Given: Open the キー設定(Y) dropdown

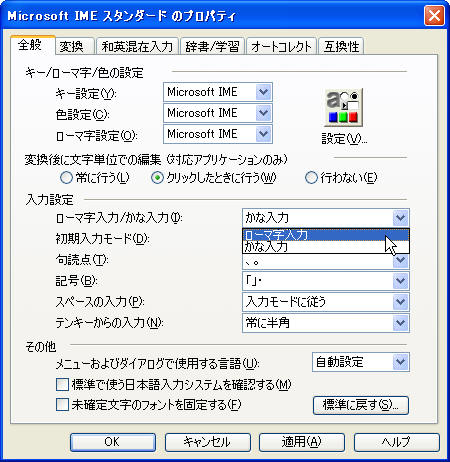Looking at the screenshot, I should (218, 92).
